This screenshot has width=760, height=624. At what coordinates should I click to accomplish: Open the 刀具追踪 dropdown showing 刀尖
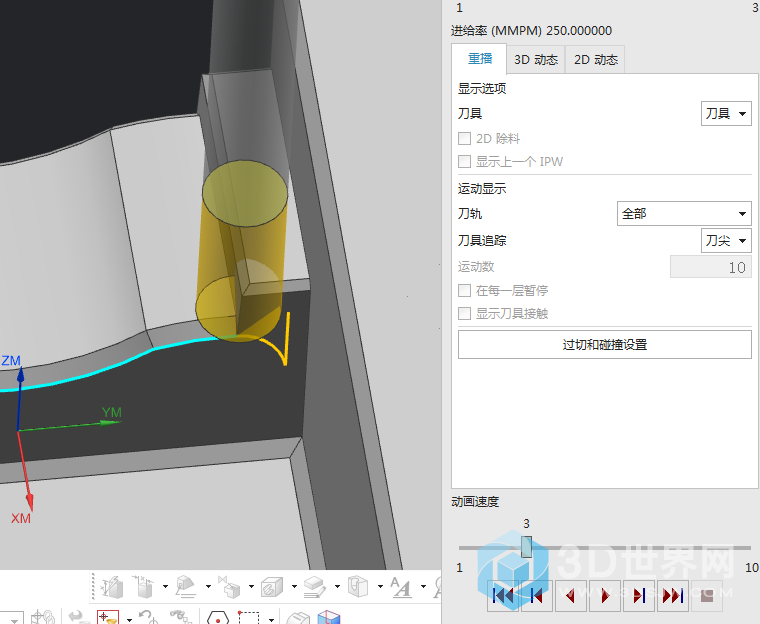click(x=726, y=241)
